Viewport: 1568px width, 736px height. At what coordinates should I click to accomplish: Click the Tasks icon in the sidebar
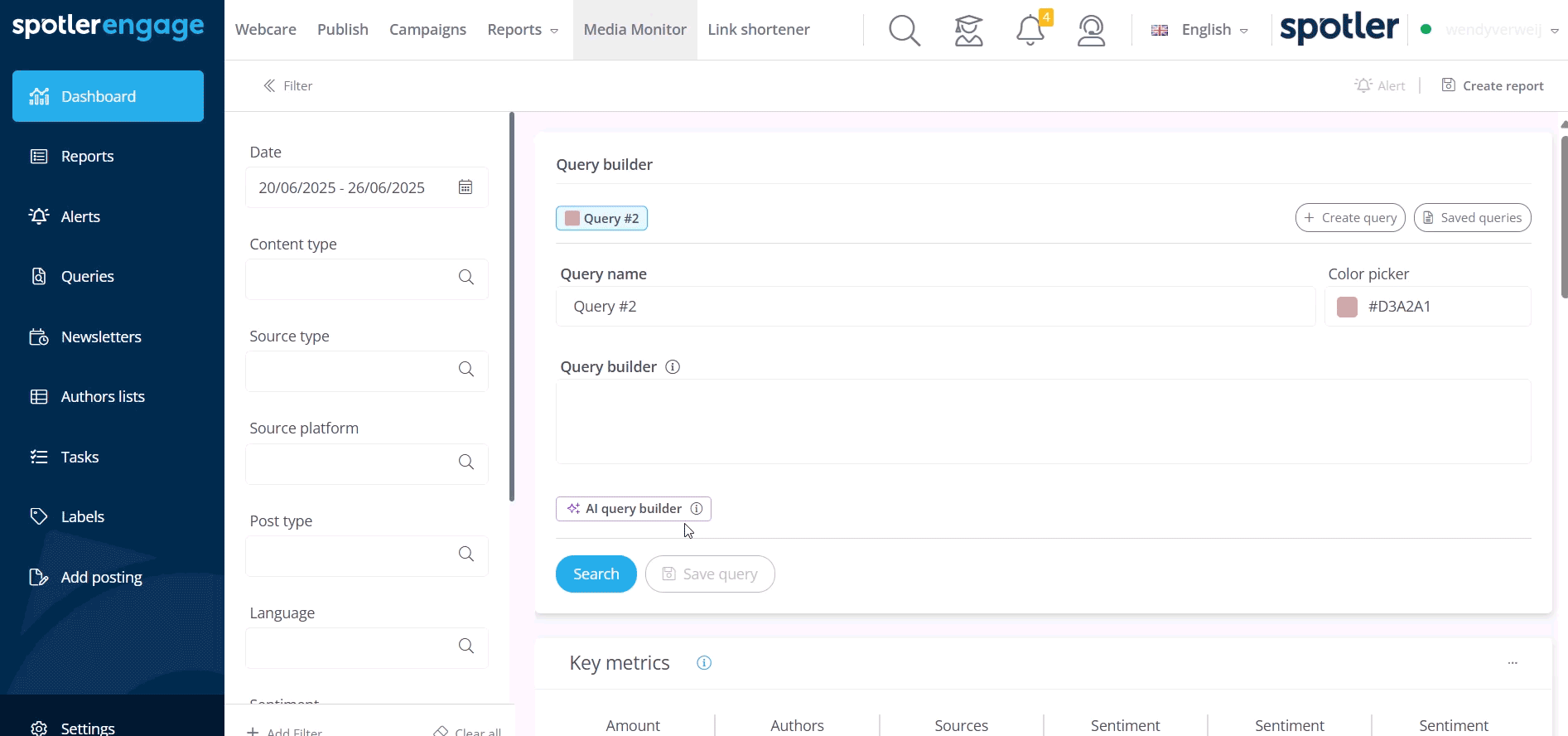coord(39,457)
